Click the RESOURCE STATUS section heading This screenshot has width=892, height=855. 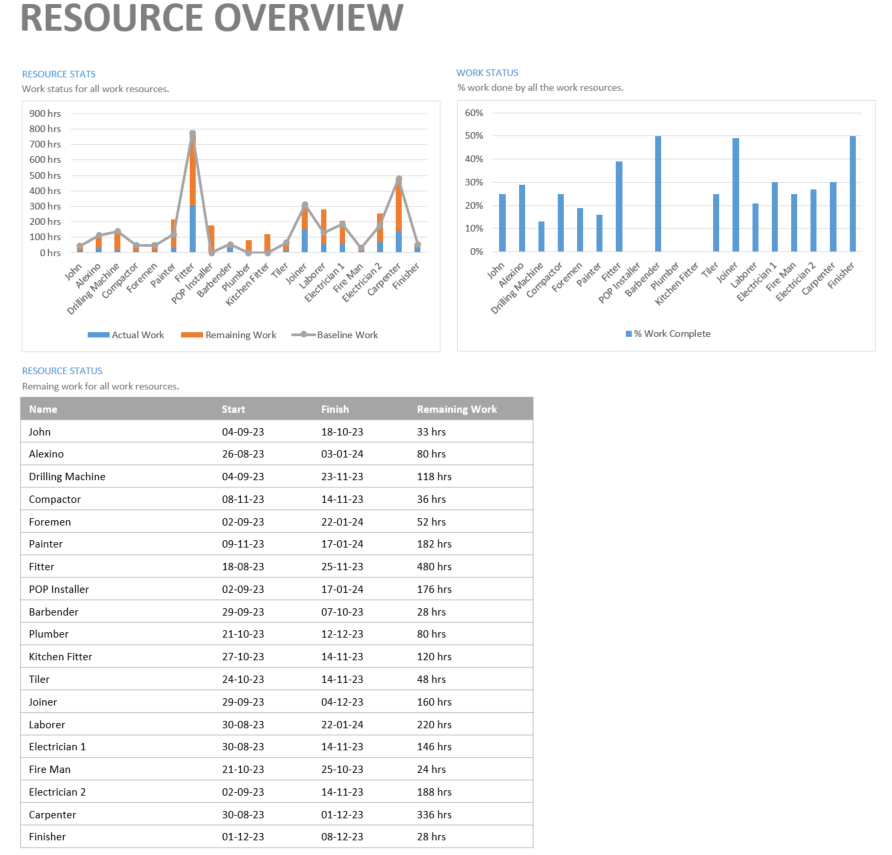click(x=63, y=370)
